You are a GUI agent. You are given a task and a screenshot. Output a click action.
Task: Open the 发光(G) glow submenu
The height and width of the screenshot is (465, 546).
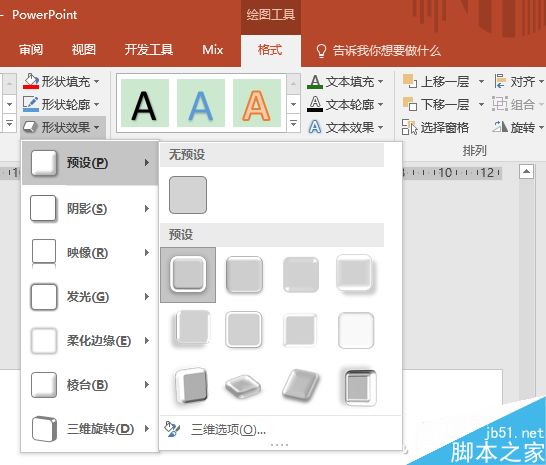point(90,297)
